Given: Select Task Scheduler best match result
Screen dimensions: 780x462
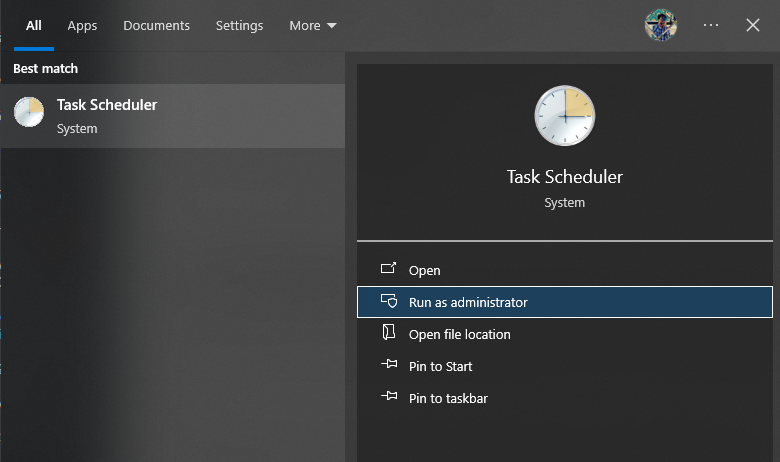Looking at the screenshot, I should [x=173, y=116].
